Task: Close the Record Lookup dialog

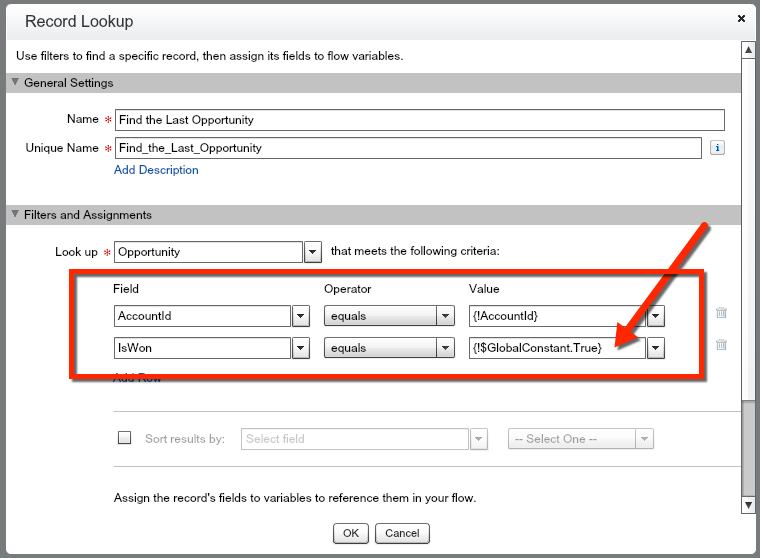Action: point(741,19)
